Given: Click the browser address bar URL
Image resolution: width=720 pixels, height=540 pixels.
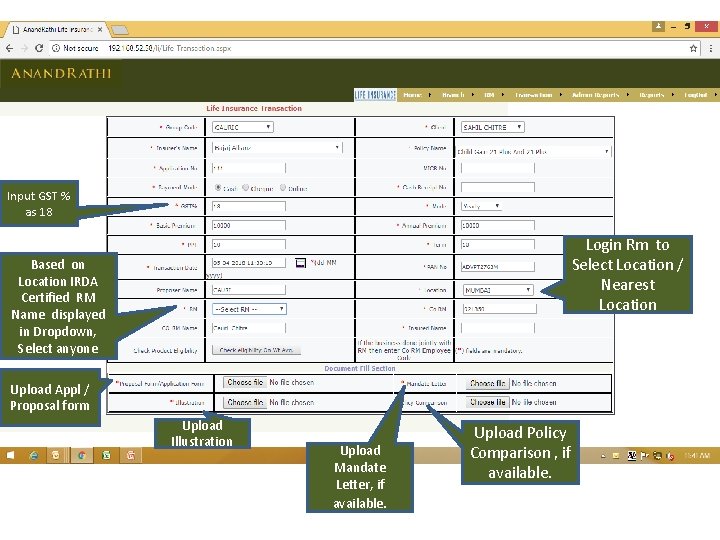Looking at the screenshot, I should (169, 48).
